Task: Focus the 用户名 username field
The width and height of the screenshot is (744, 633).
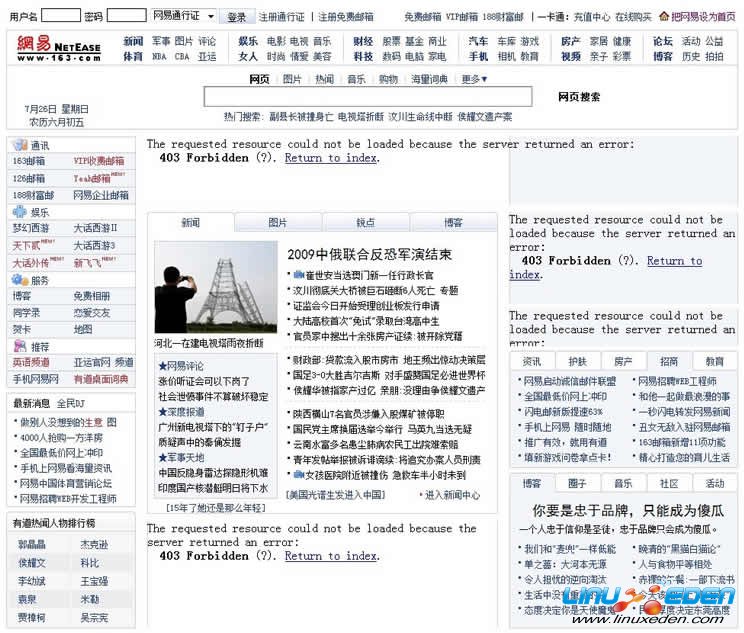Action: click(x=61, y=16)
